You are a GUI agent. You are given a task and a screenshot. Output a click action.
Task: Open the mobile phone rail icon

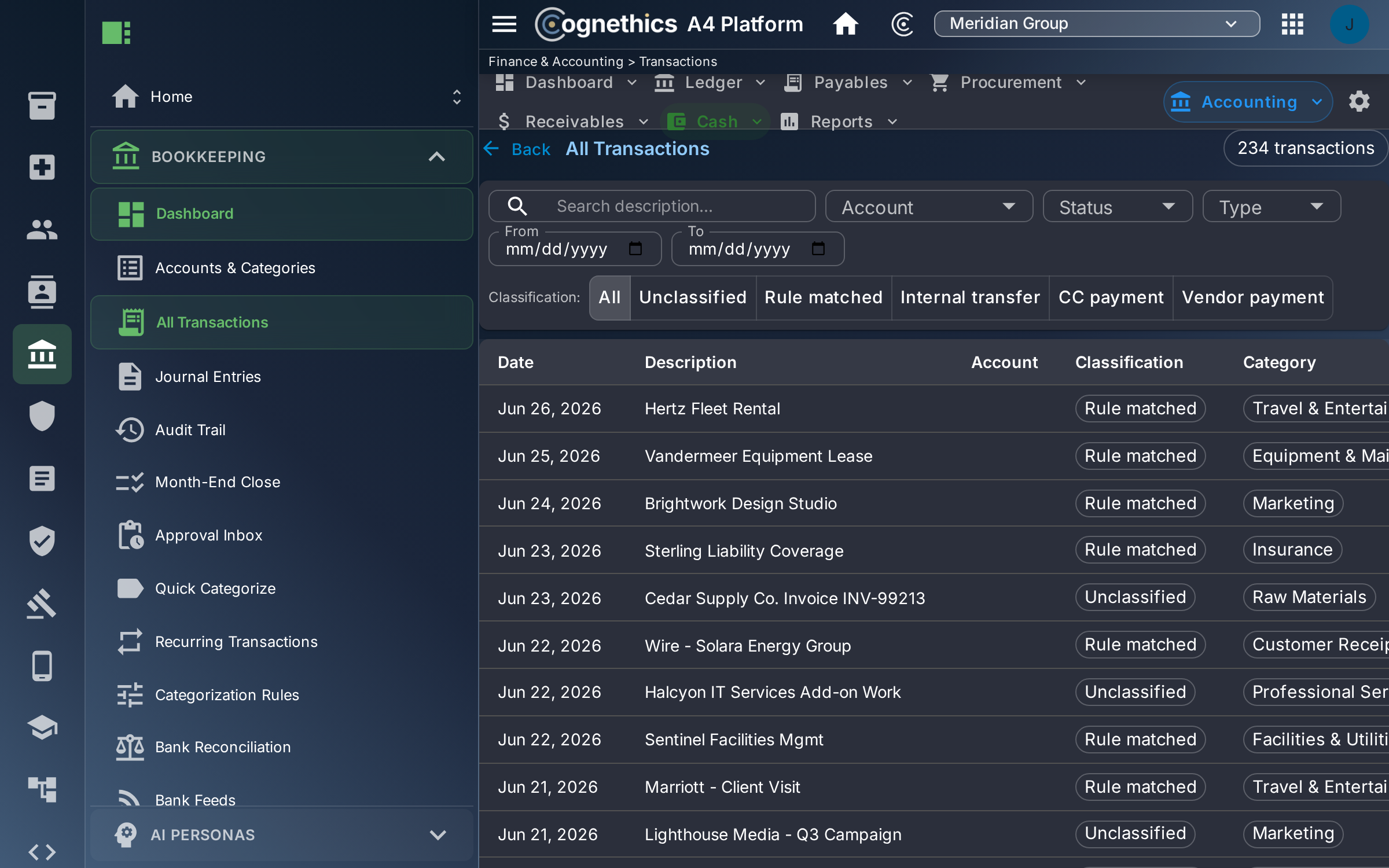[42, 665]
